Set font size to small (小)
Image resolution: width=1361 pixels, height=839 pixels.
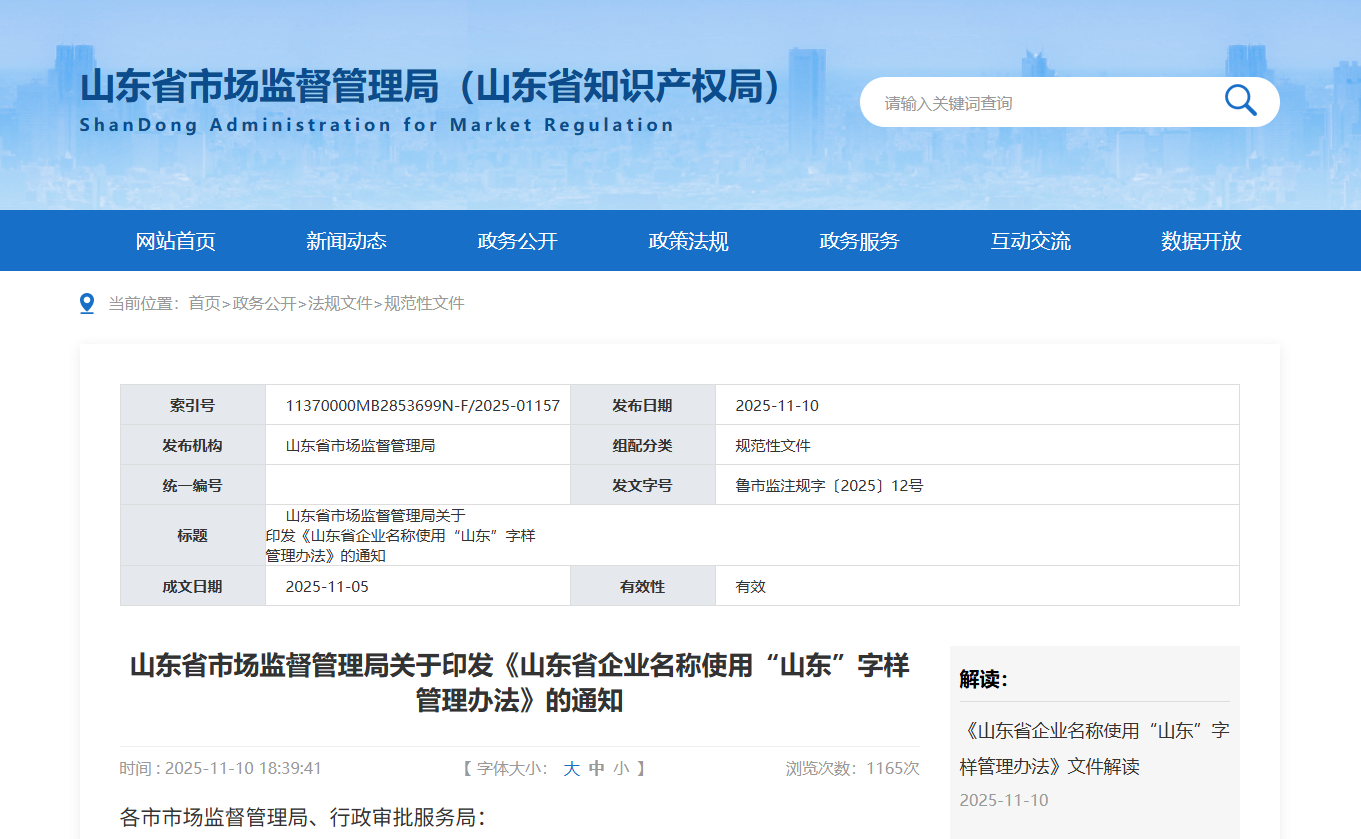(x=622, y=768)
